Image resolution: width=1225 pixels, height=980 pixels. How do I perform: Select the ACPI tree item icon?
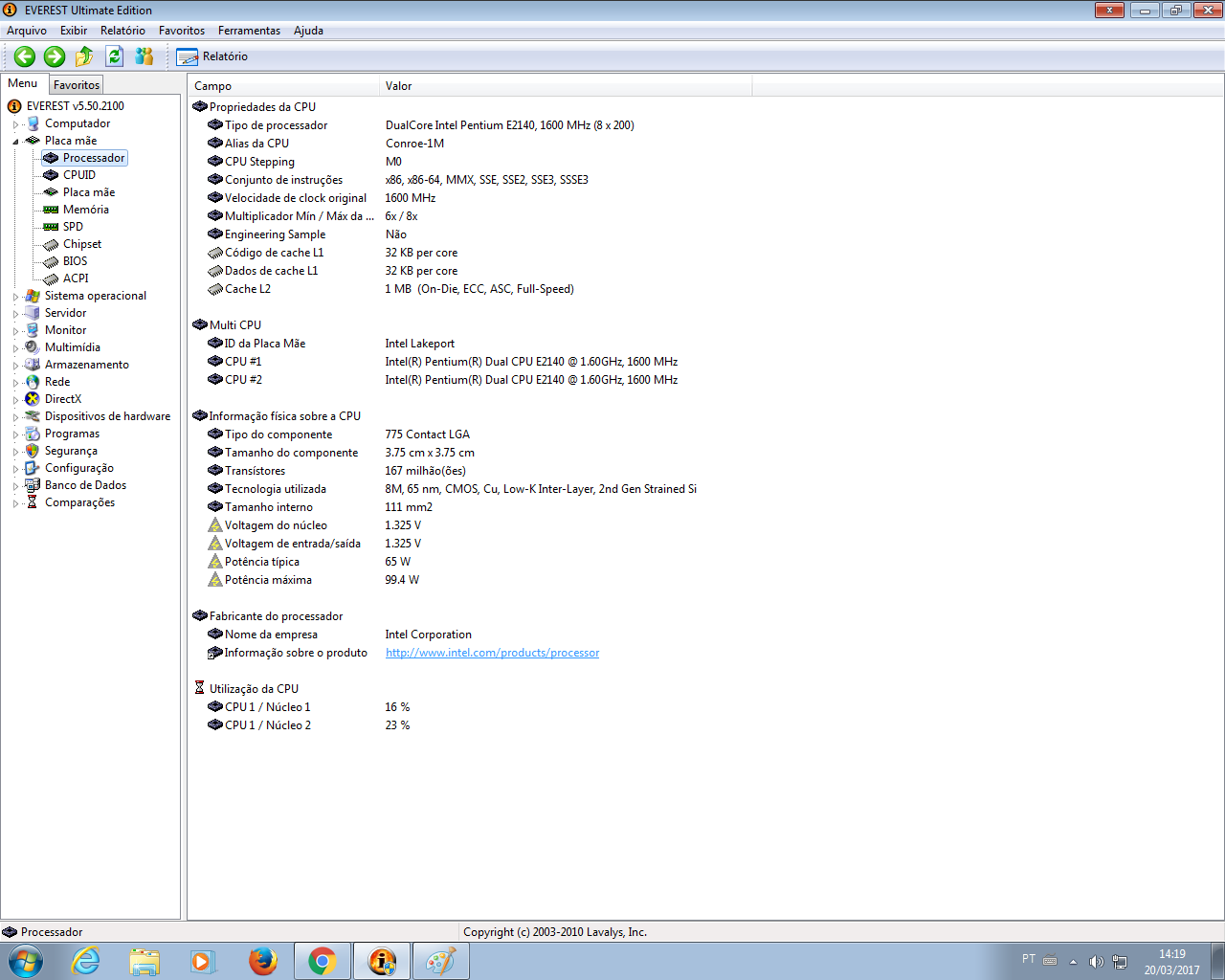click(51, 278)
